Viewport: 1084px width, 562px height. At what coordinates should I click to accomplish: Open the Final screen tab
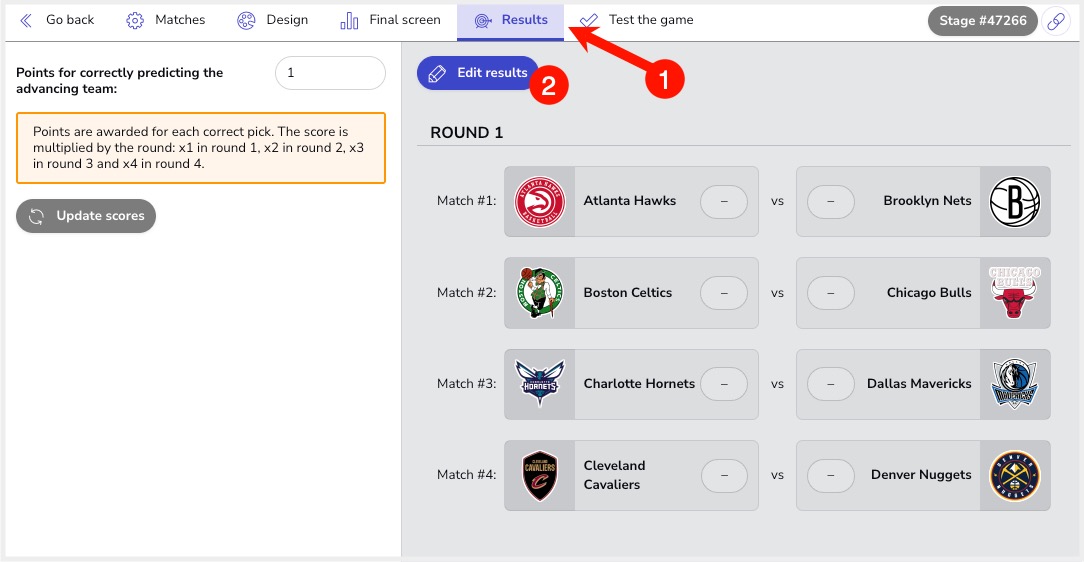(x=390, y=20)
